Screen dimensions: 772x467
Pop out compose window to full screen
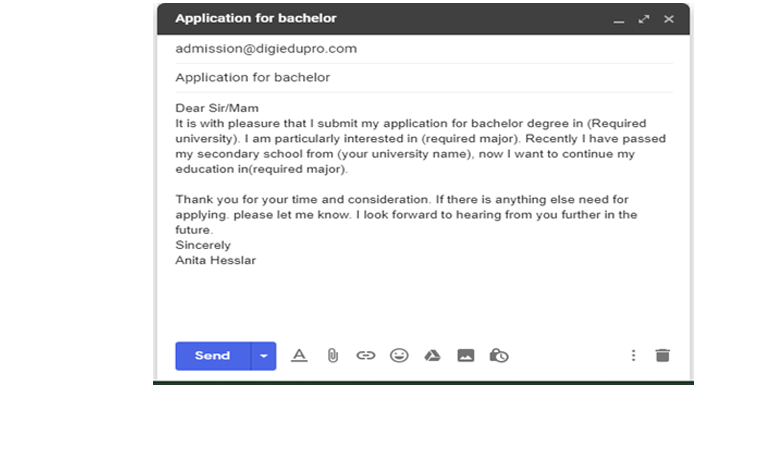tap(644, 19)
